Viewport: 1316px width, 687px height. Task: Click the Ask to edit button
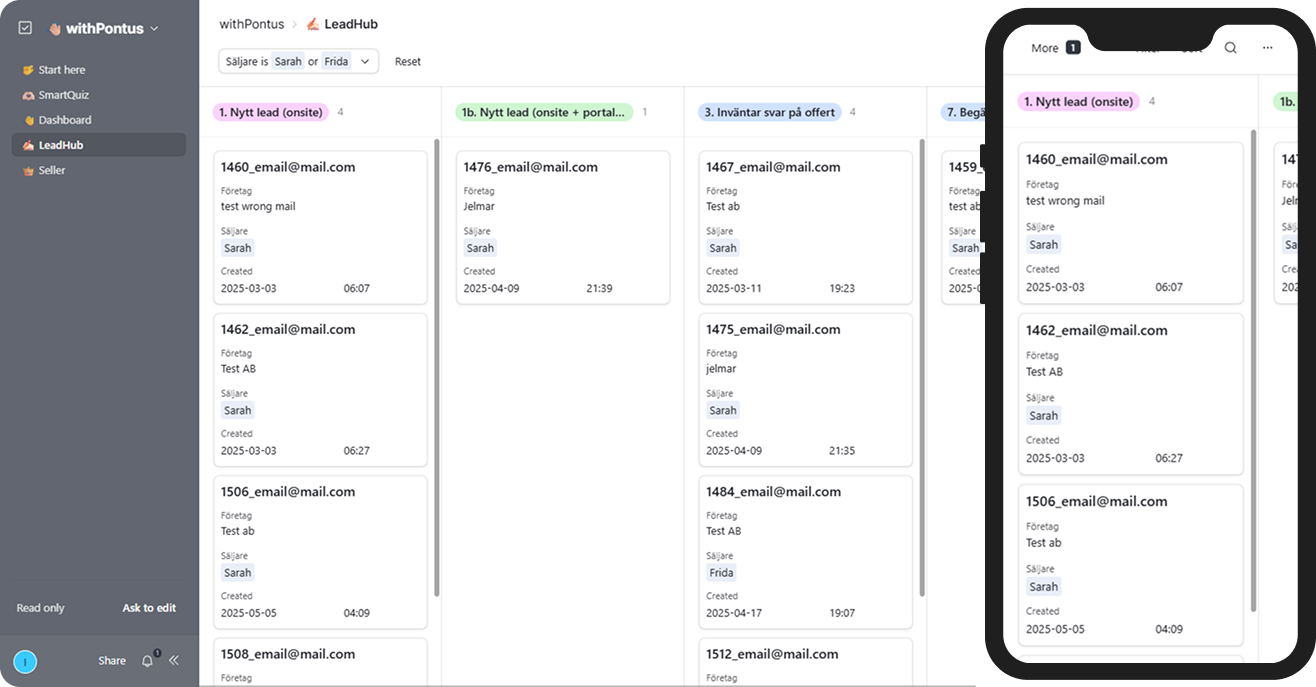(x=149, y=608)
